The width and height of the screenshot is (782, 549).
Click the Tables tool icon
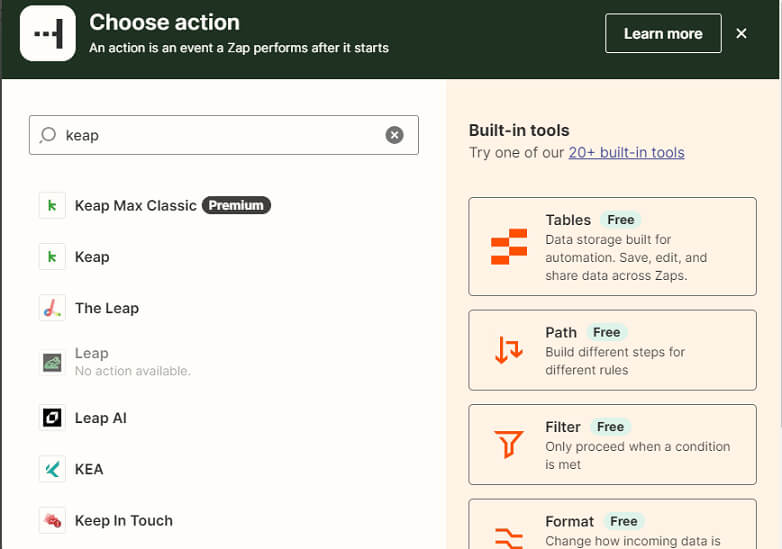click(x=509, y=246)
